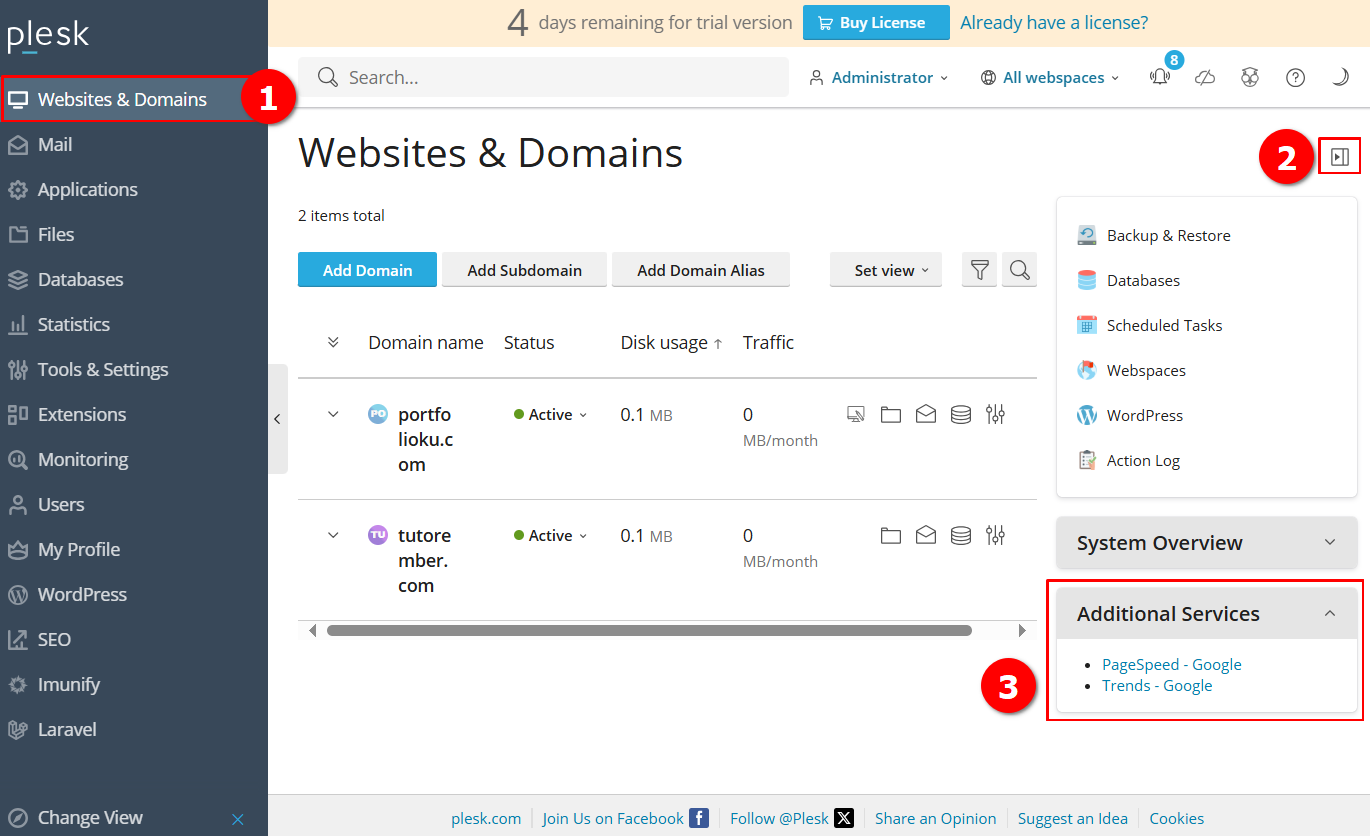Screen dimensions: 1370x836
Task: Click Already have a license link
Action: click(1054, 22)
